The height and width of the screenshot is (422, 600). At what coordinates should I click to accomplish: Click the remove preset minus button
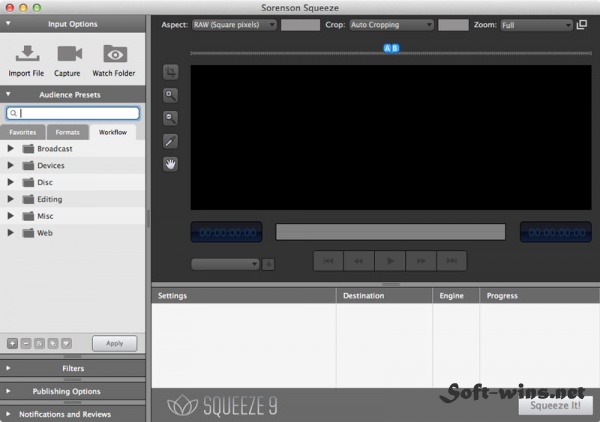[26, 344]
